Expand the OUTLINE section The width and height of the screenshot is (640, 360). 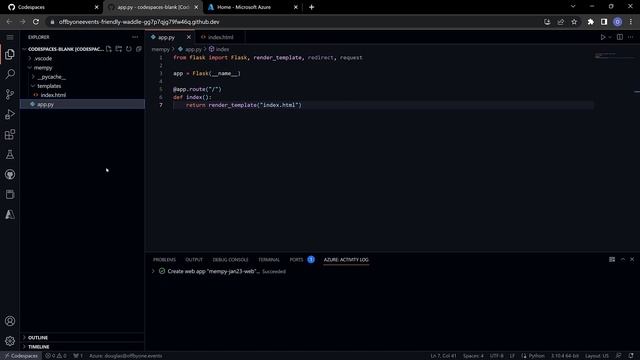click(82, 338)
